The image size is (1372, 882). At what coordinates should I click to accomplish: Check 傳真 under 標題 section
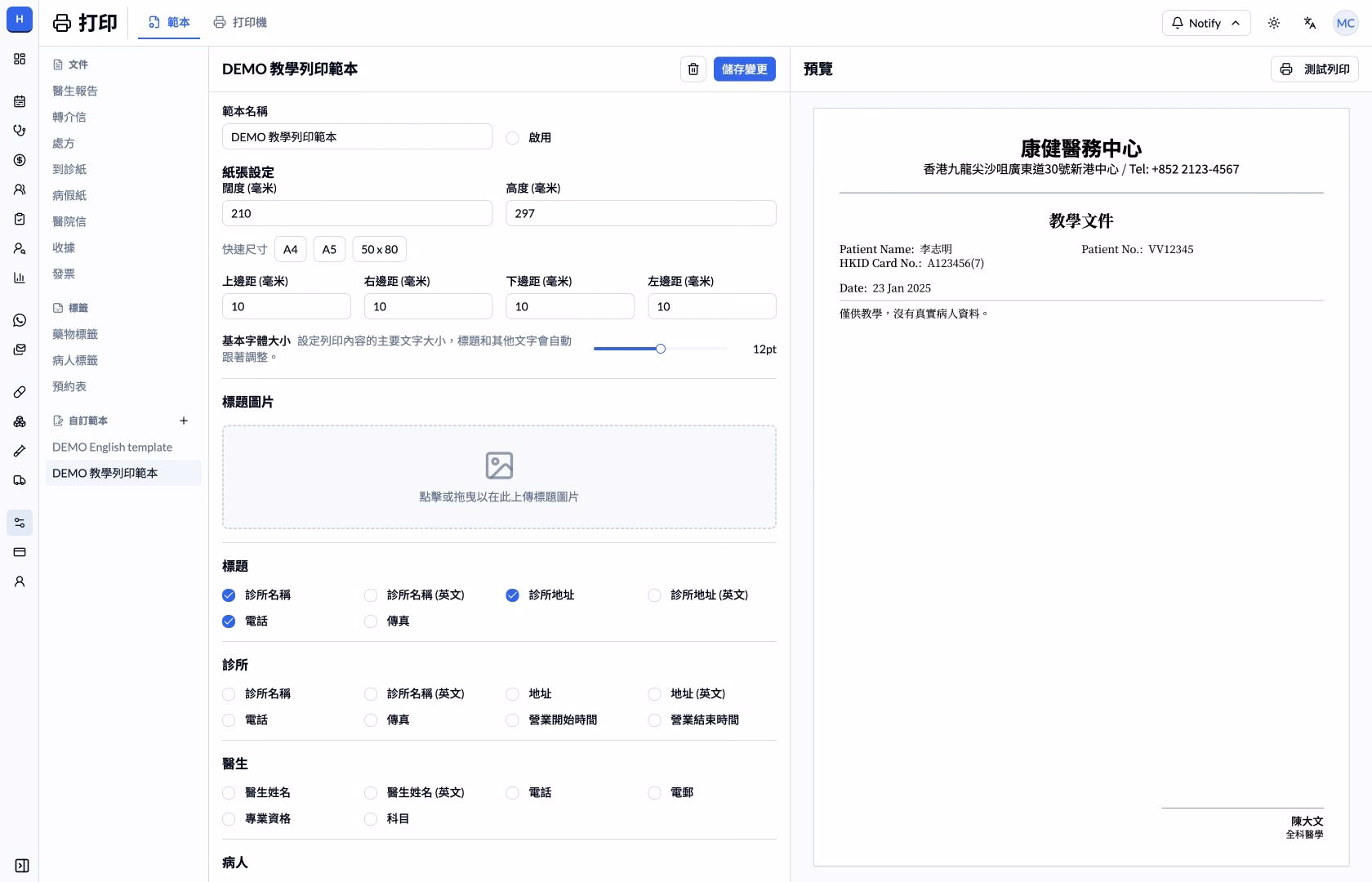point(371,621)
